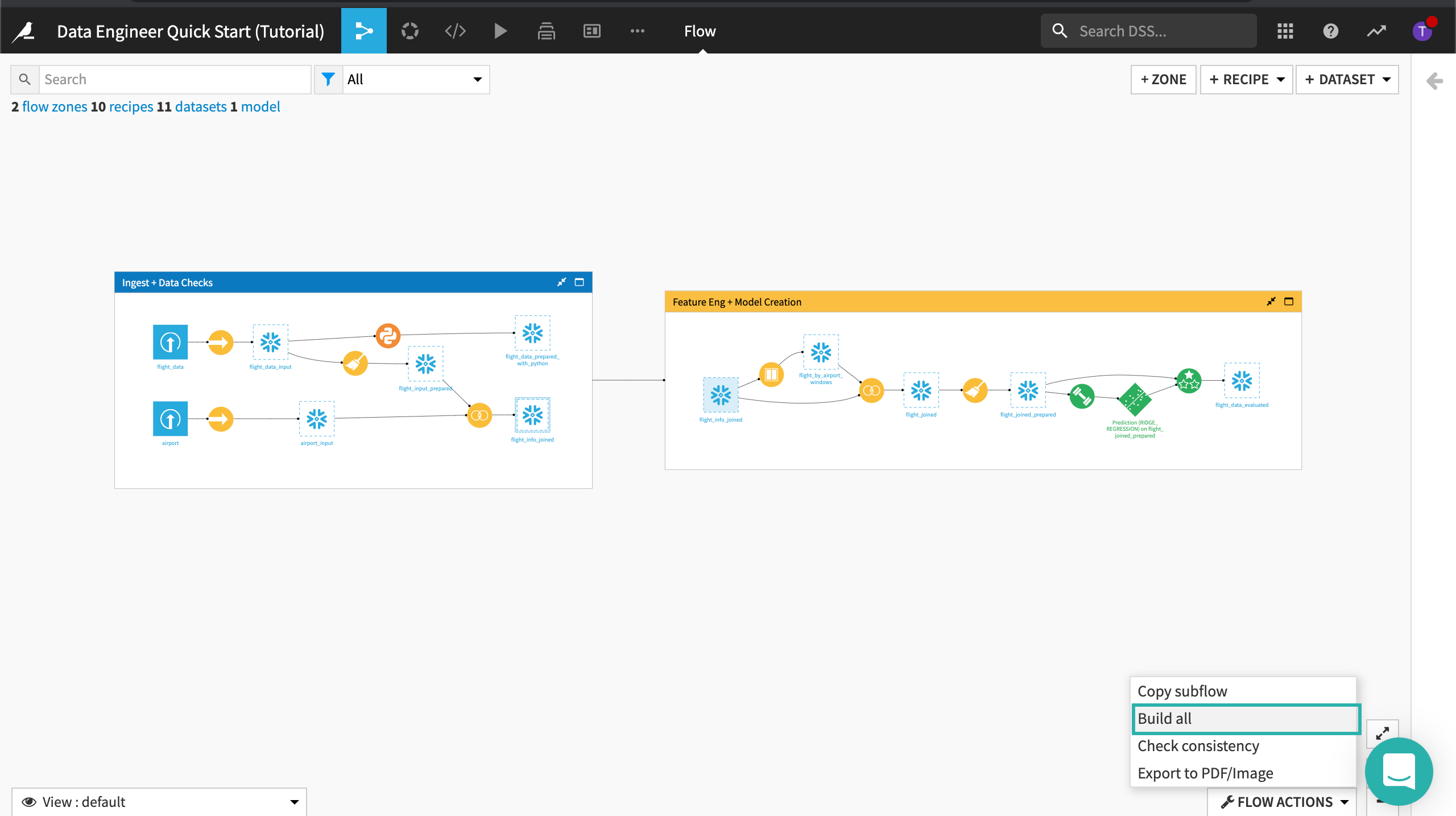Screen dimensions: 1456x816
Task: Choose Check consistency from menu
Action: pyautogui.click(x=1243, y=745)
